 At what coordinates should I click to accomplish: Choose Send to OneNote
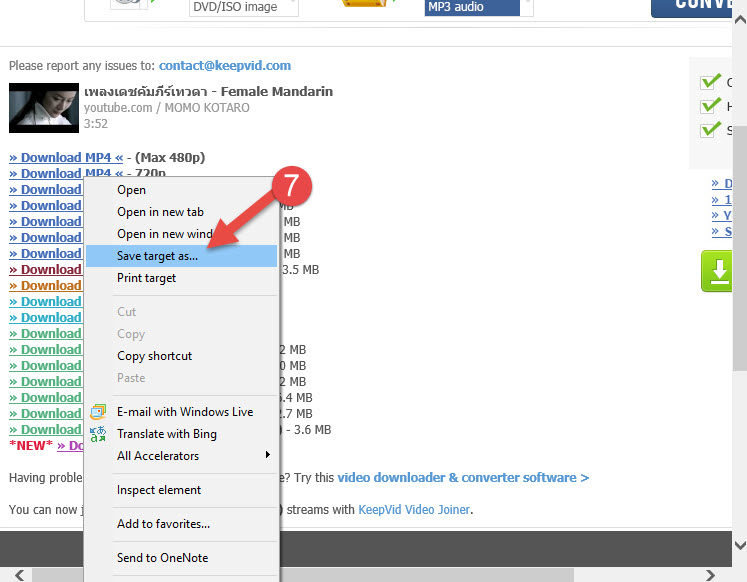181,558
